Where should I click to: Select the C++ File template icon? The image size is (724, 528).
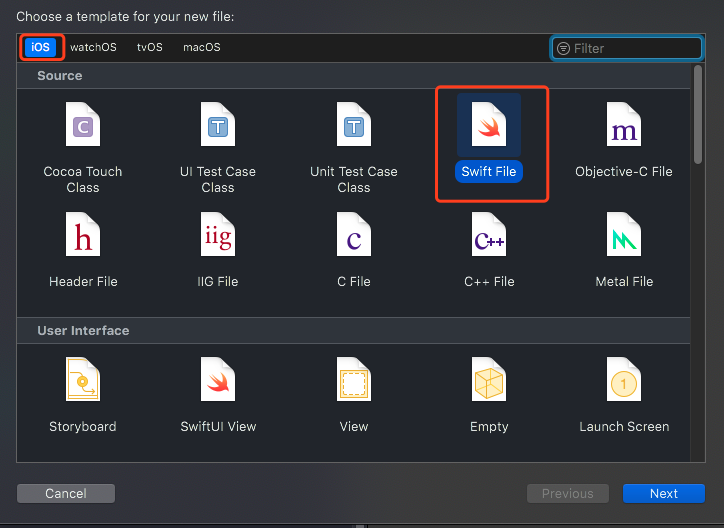click(489, 234)
